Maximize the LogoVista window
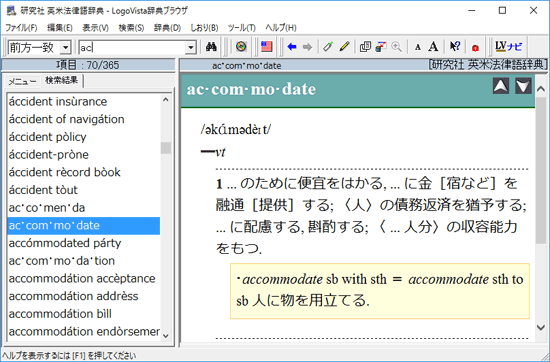This screenshot has width=550, height=362. [x=503, y=11]
